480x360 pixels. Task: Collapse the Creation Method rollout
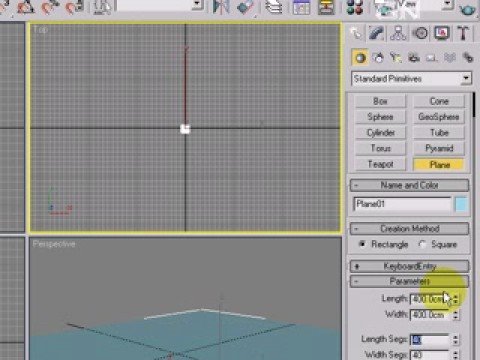pos(409,228)
